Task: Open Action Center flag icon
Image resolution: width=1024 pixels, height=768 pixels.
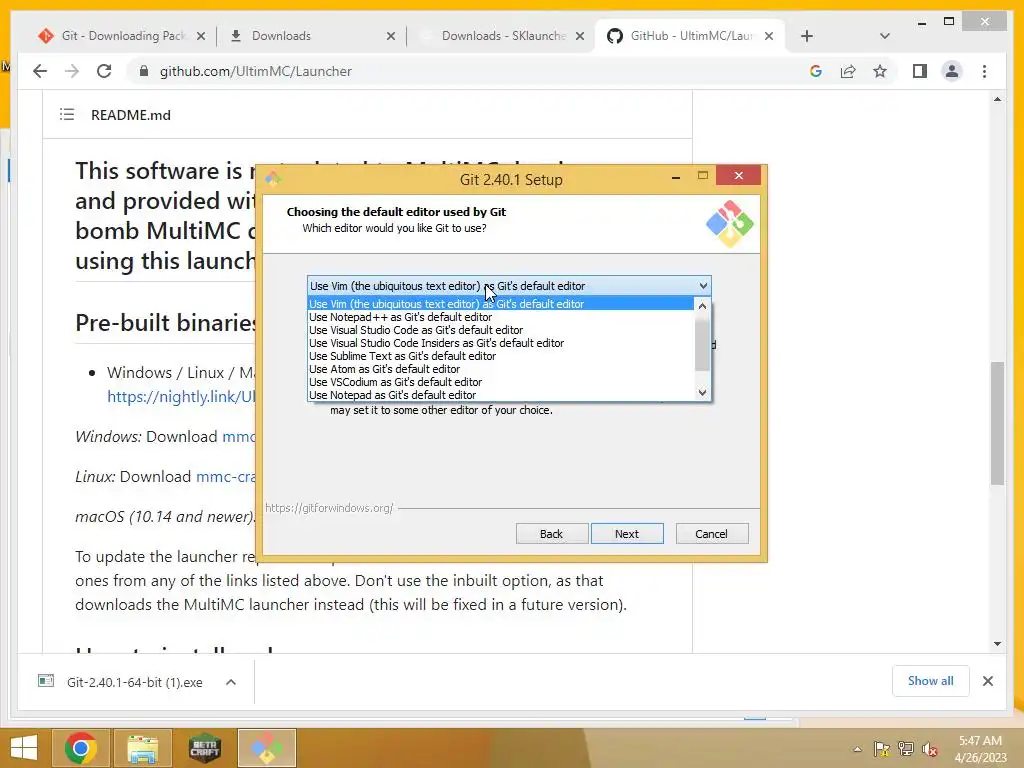Action: tap(882, 749)
